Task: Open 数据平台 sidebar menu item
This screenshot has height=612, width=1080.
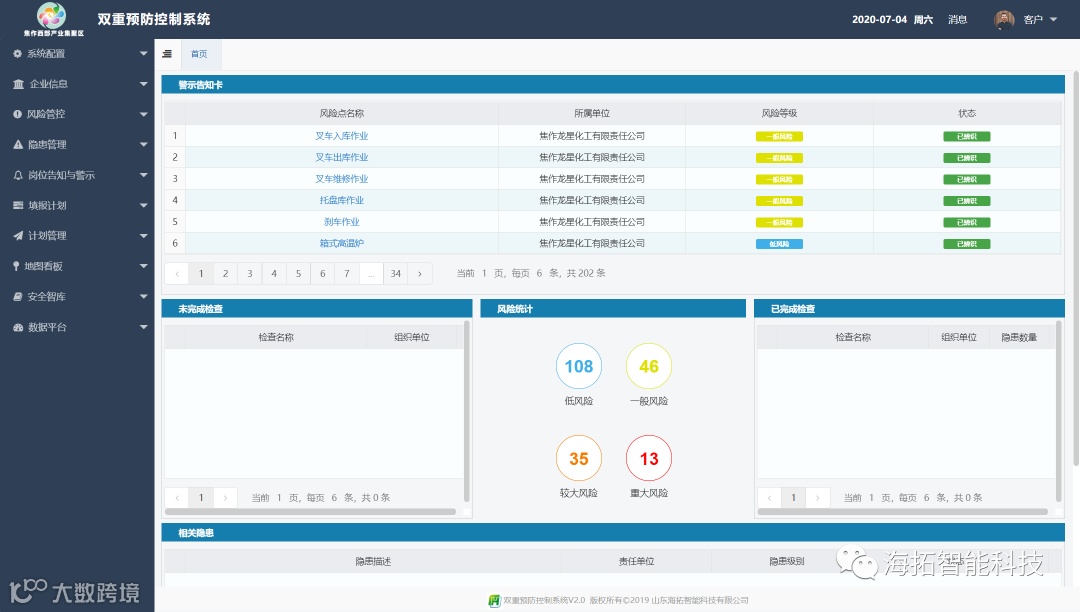Action: click(77, 327)
